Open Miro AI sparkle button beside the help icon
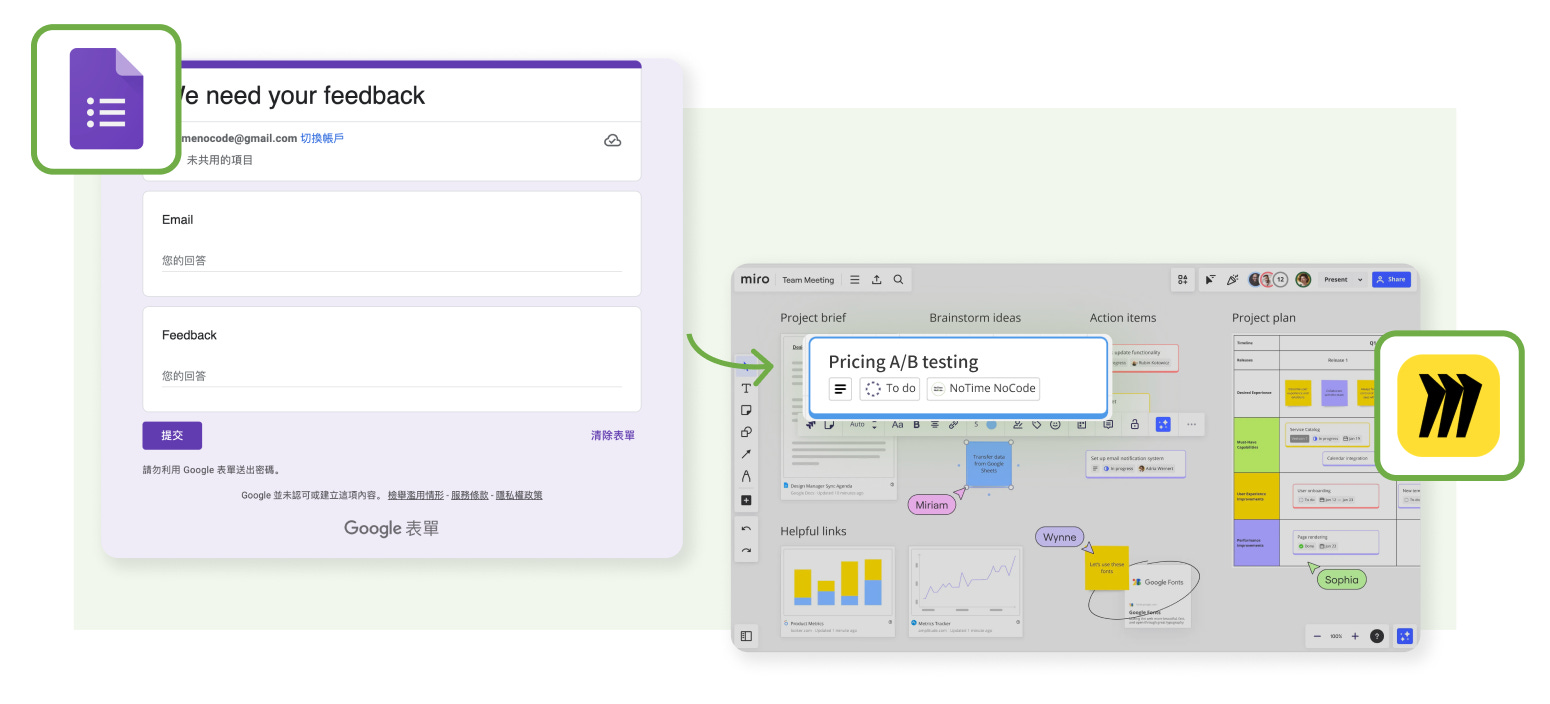Image resolution: width=1550 pixels, height=704 pixels. (1404, 636)
